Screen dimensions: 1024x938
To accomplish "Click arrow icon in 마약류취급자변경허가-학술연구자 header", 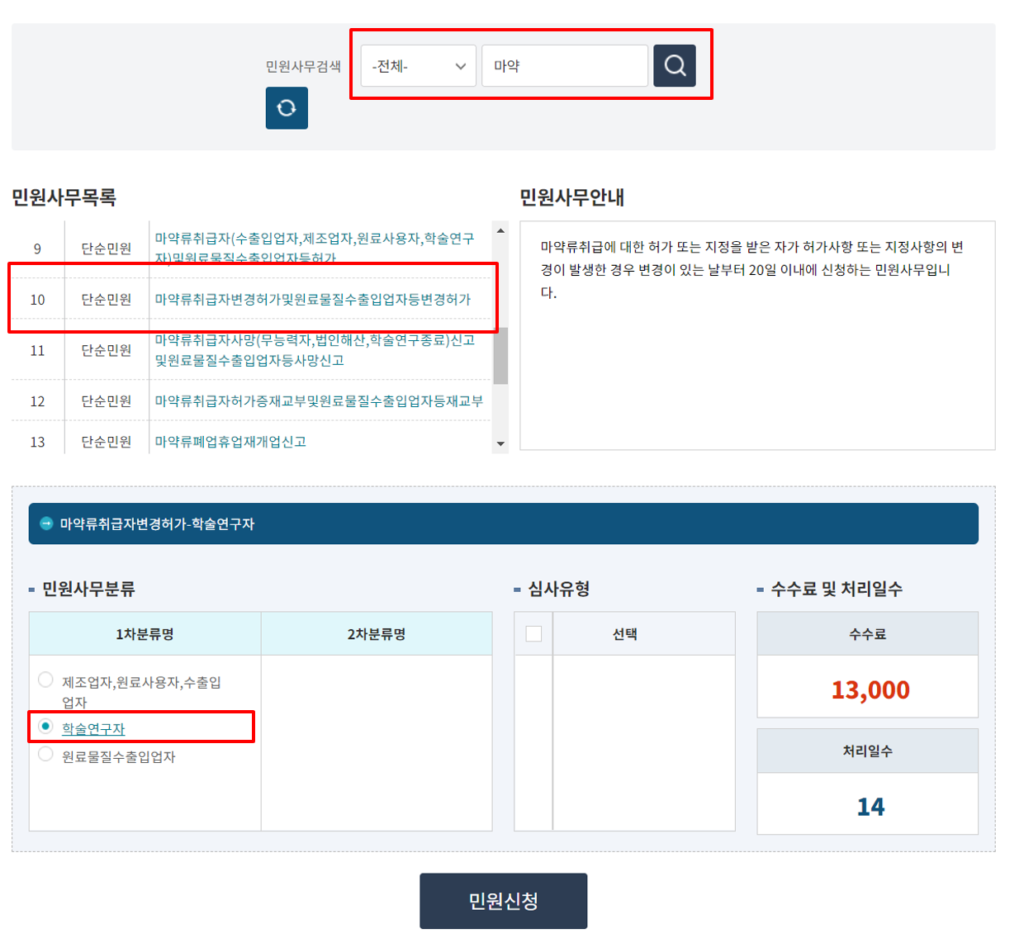I will (46, 523).
